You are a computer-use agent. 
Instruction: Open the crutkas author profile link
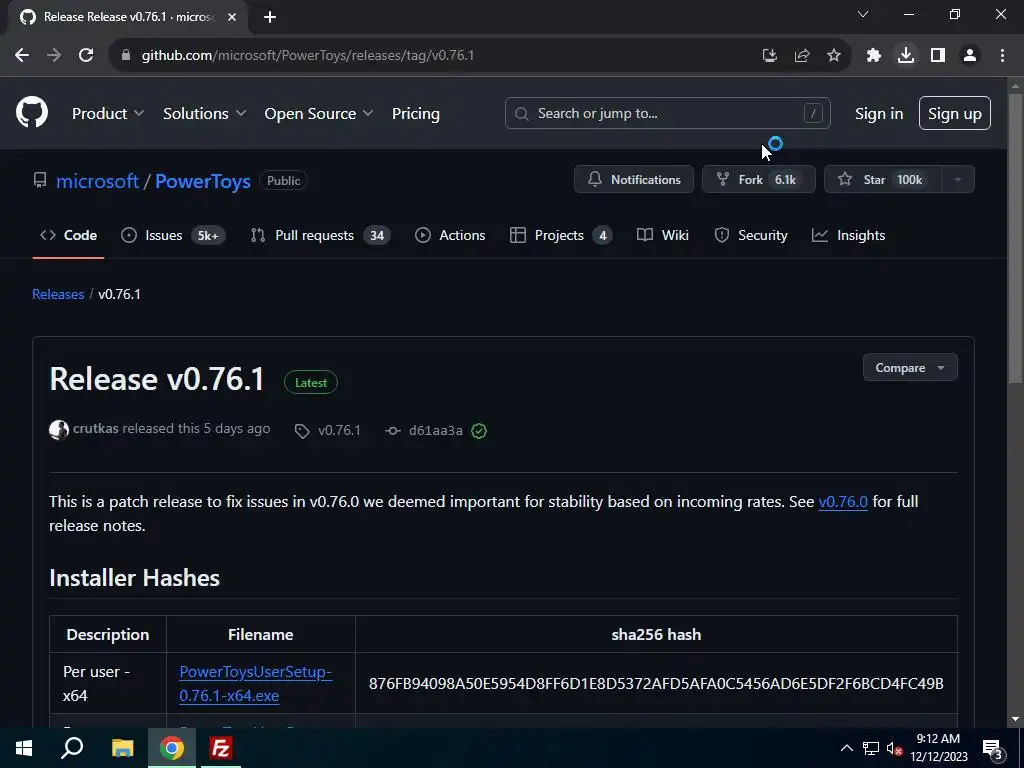pyautogui.click(x=95, y=428)
